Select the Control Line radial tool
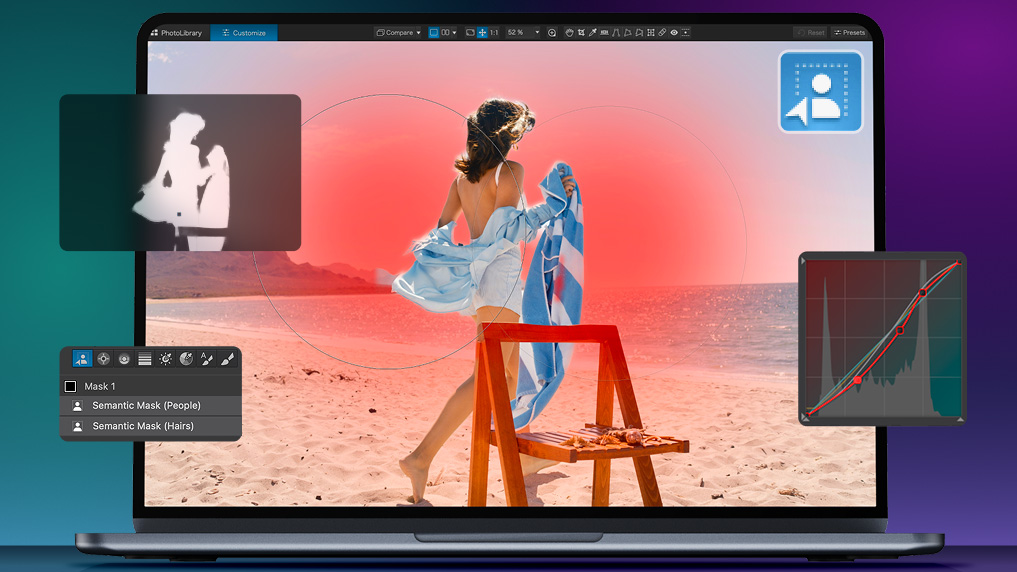Image resolution: width=1017 pixels, height=572 pixels. coord(124,359)
